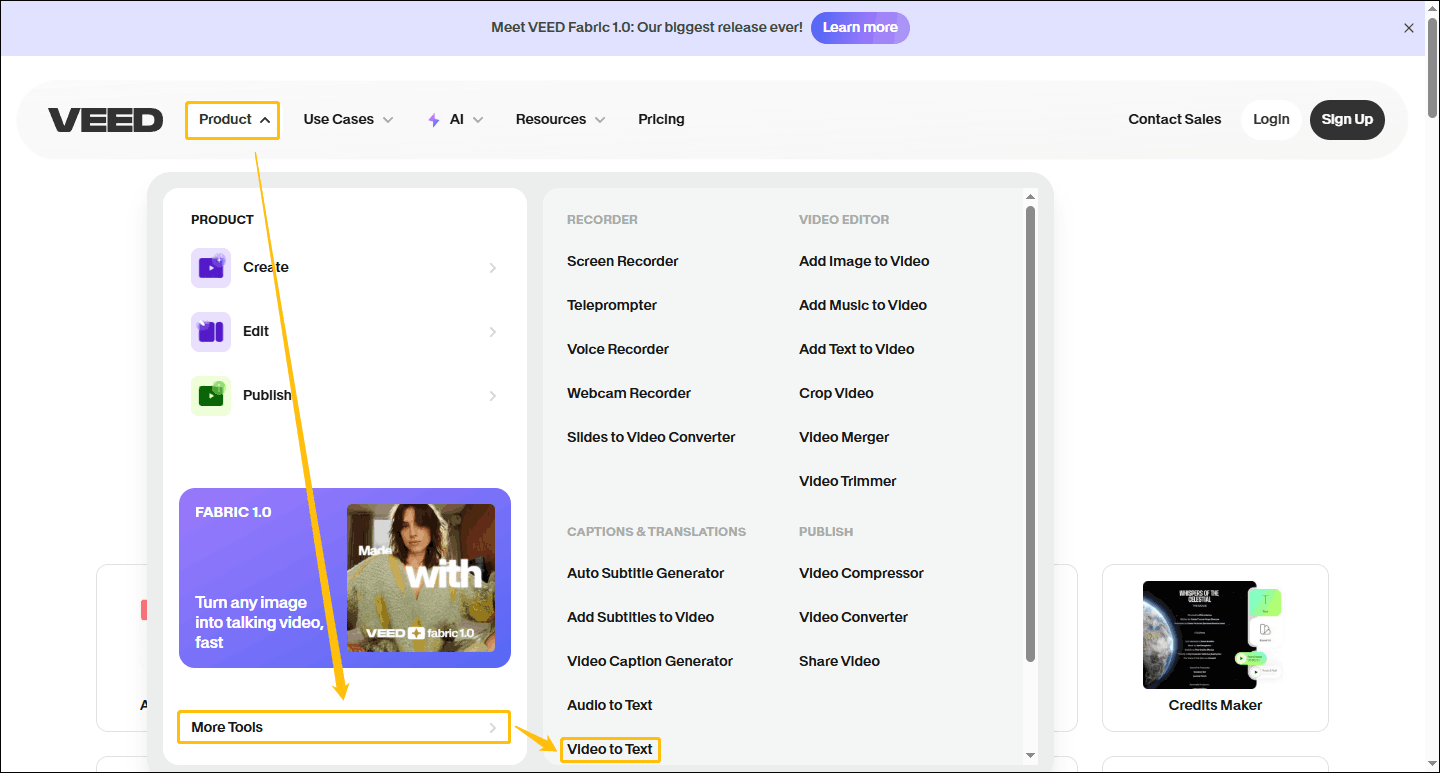Open the Fabric 1.0 promo card

point(345,577)
